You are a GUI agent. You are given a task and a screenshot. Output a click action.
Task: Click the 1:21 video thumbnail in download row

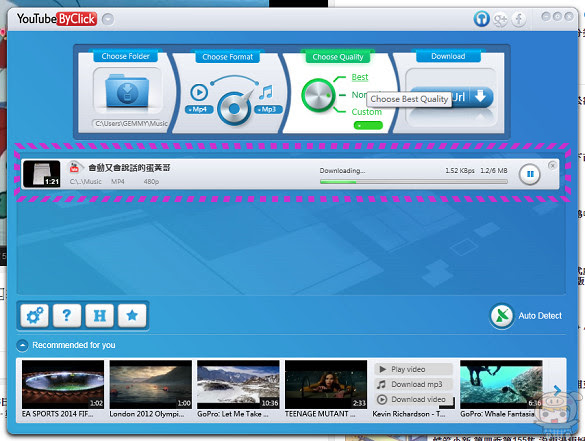tap(42, 174)
